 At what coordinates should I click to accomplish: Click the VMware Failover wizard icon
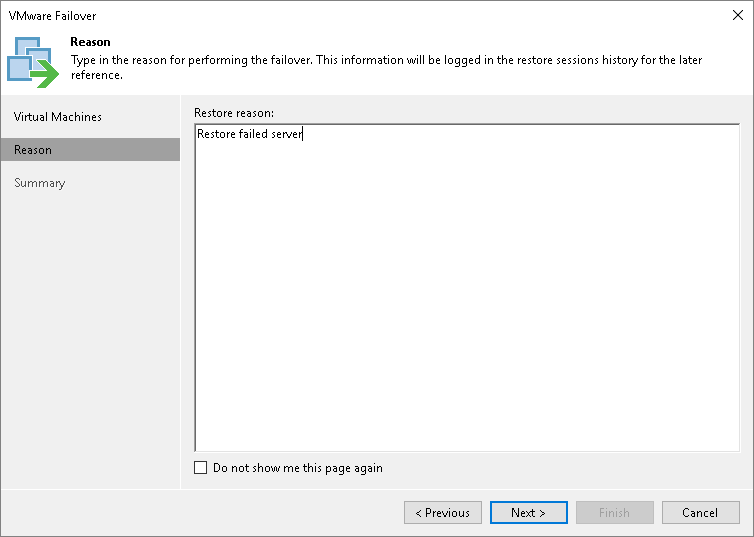[33, 62]
